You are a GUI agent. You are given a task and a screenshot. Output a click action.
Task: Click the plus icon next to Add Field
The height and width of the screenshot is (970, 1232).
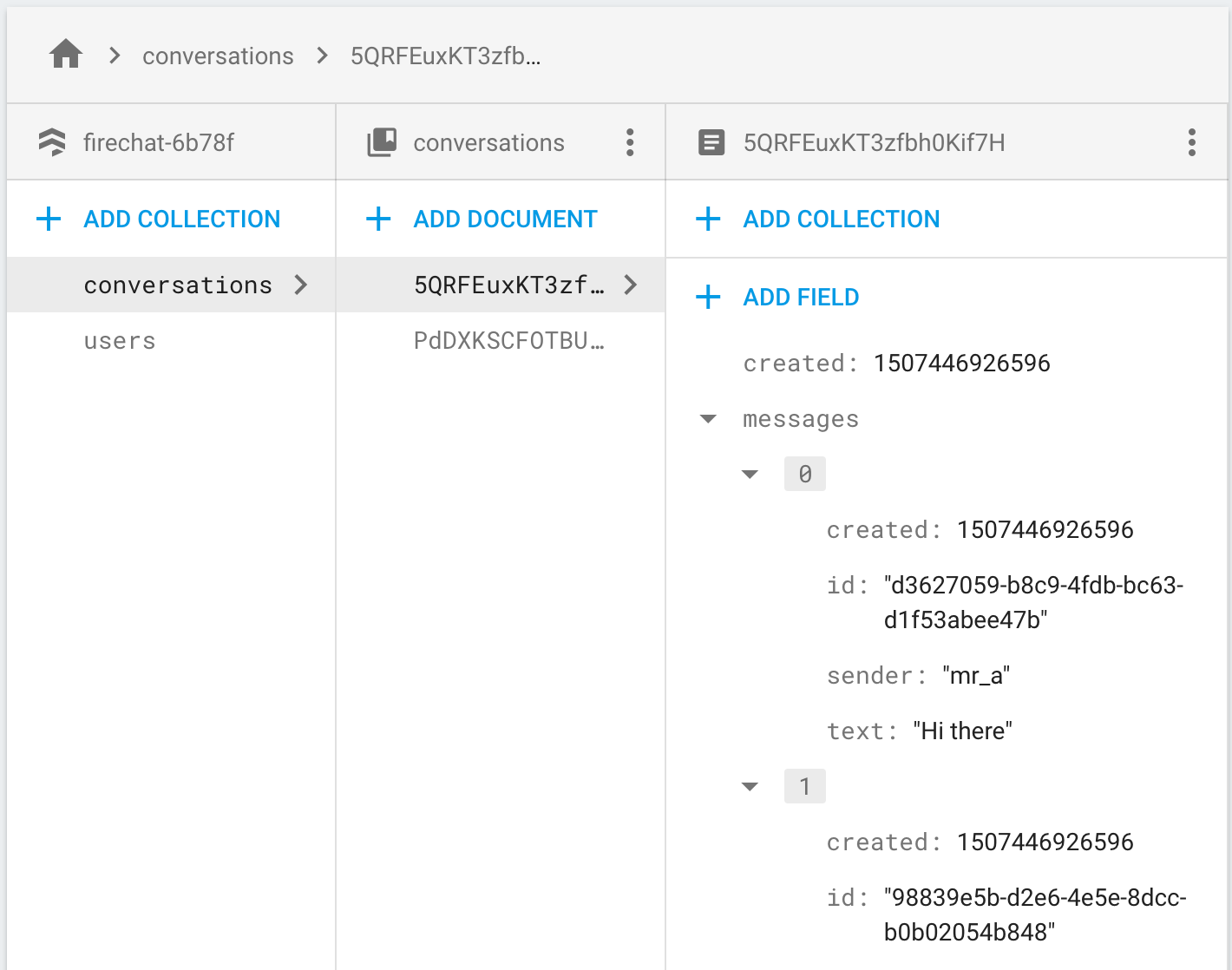click(708, 297)
